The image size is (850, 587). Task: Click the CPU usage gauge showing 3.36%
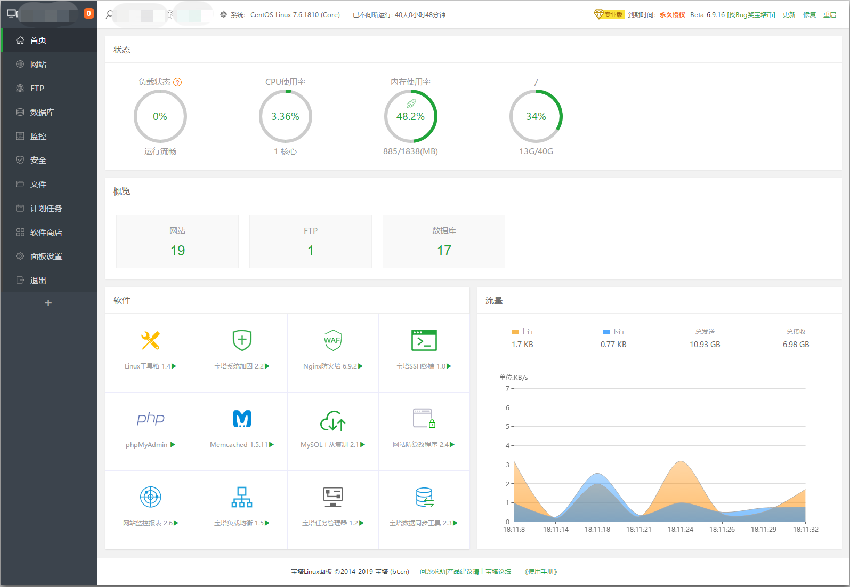point(285,117)
